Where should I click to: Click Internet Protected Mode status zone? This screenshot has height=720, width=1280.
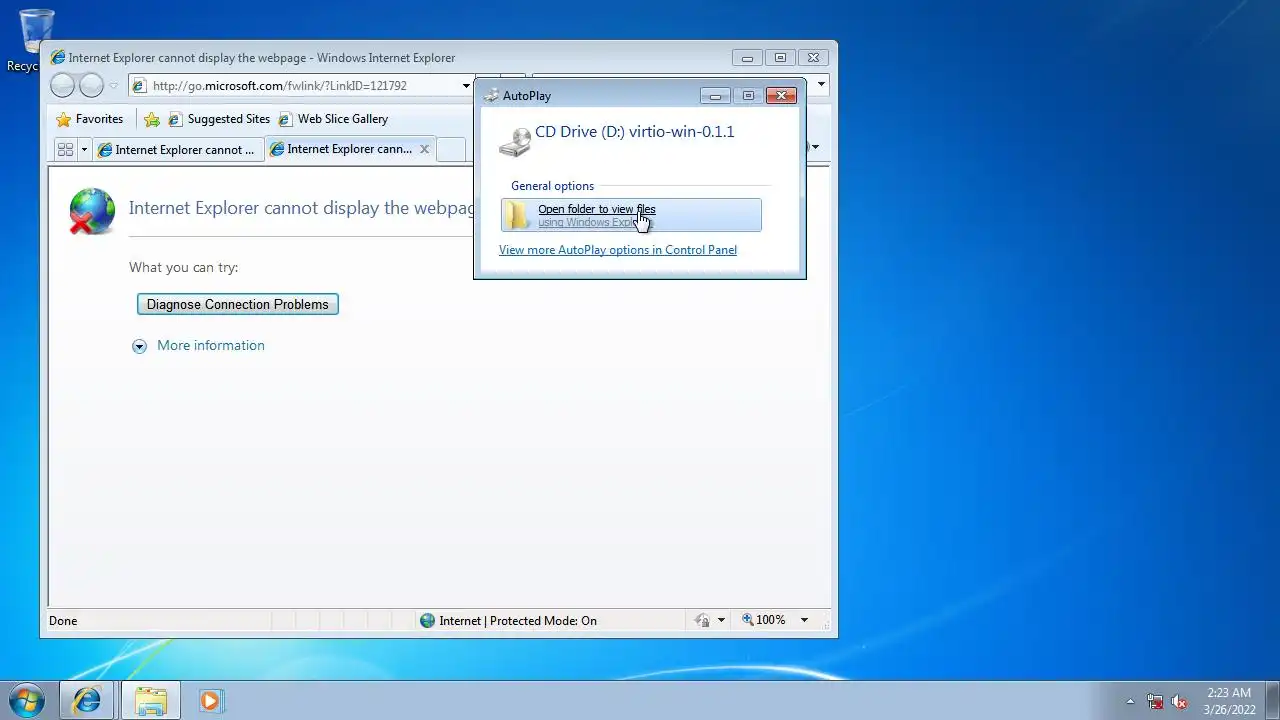click(508, 620)
